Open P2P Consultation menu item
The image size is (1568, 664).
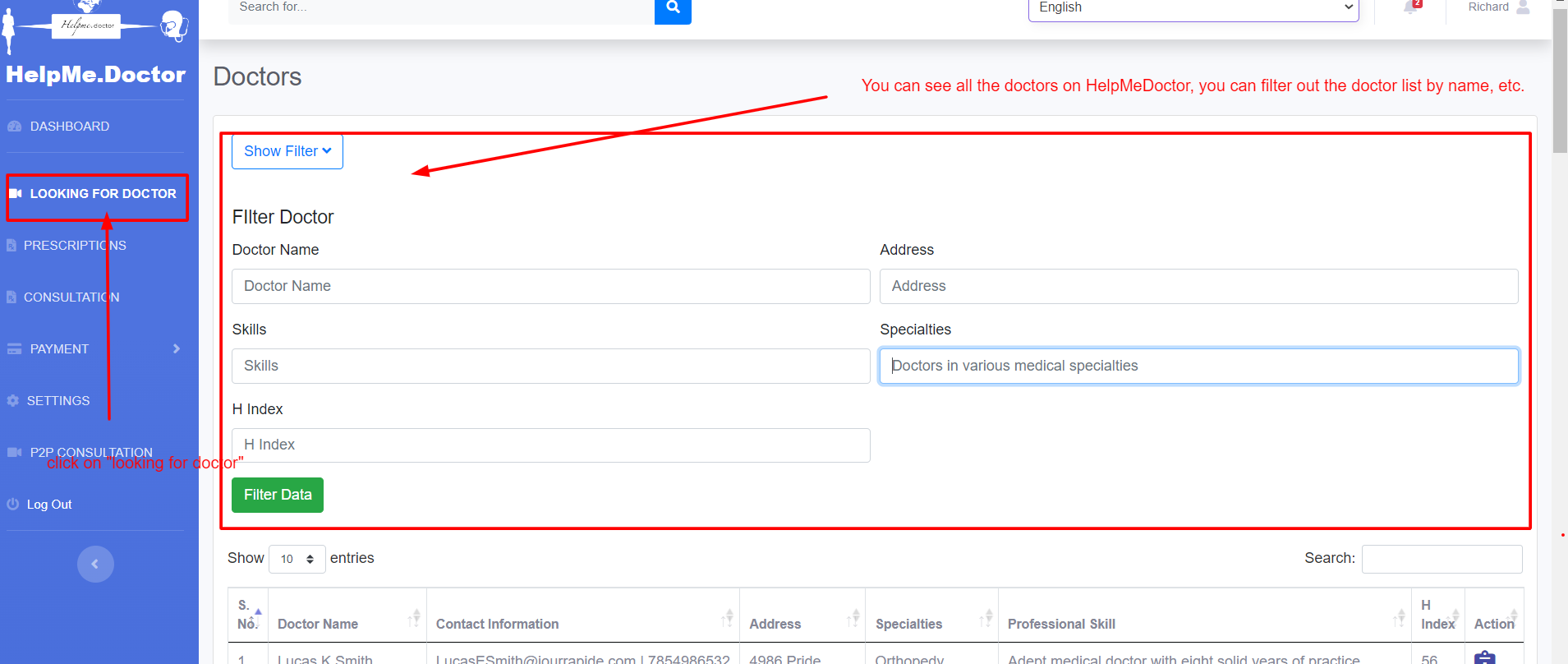pyautogui.click(x=90, y=453)
